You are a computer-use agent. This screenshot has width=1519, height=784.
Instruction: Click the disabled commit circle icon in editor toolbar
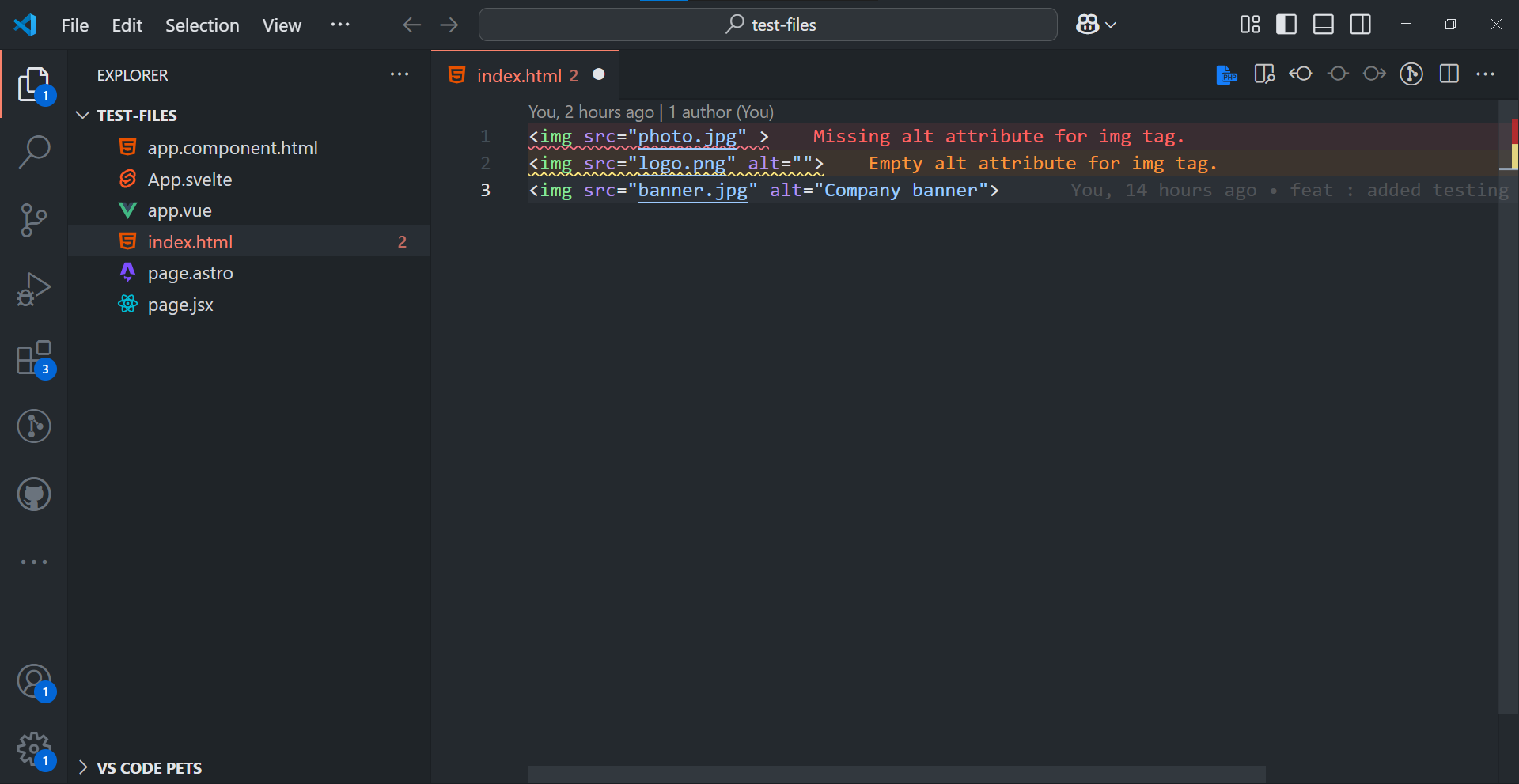(1338, 74)
